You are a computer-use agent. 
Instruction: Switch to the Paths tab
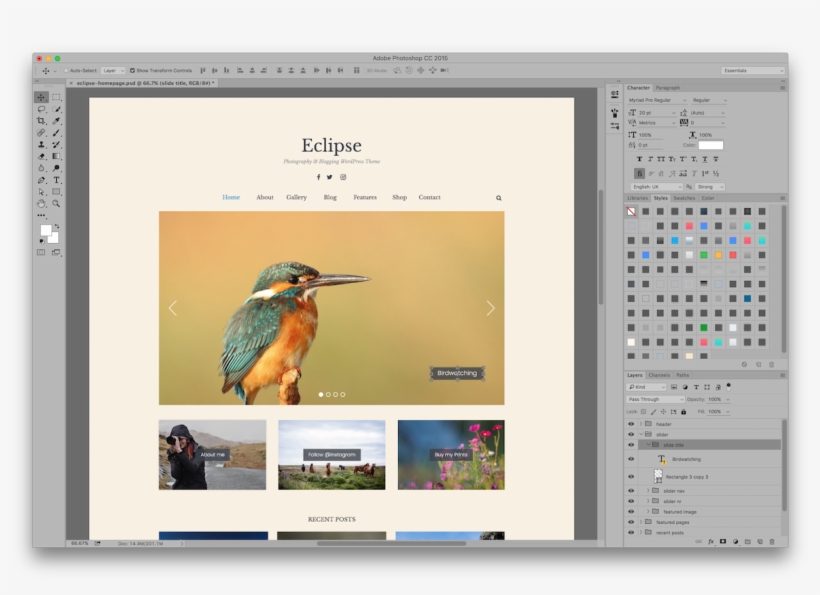click(x=682, y=375)
